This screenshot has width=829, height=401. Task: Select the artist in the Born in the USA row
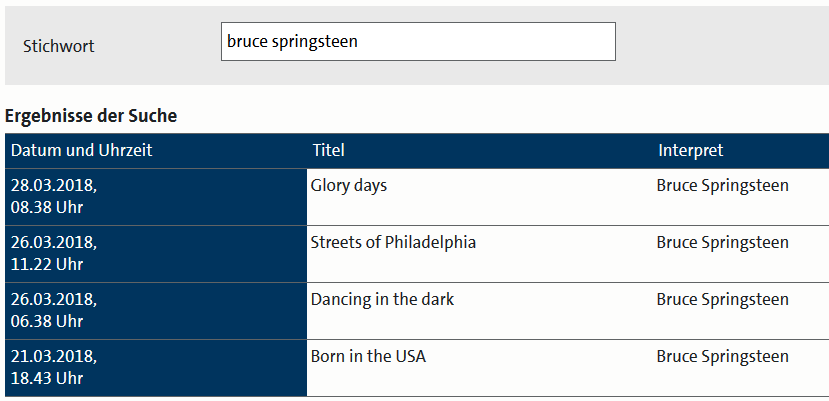coord(722,357)
